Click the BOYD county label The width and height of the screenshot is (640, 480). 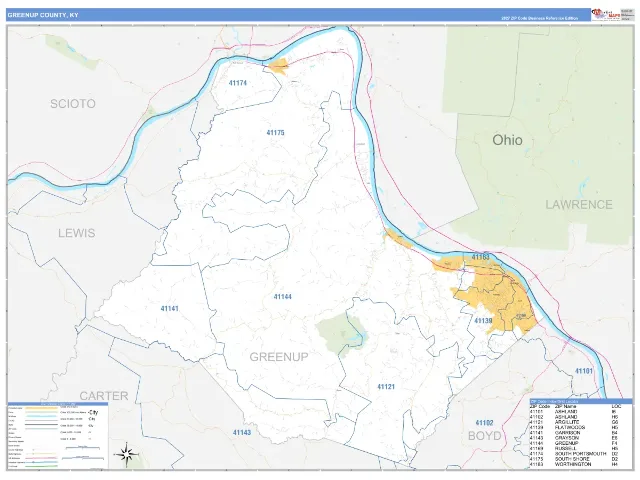click(x=484, y=436)
